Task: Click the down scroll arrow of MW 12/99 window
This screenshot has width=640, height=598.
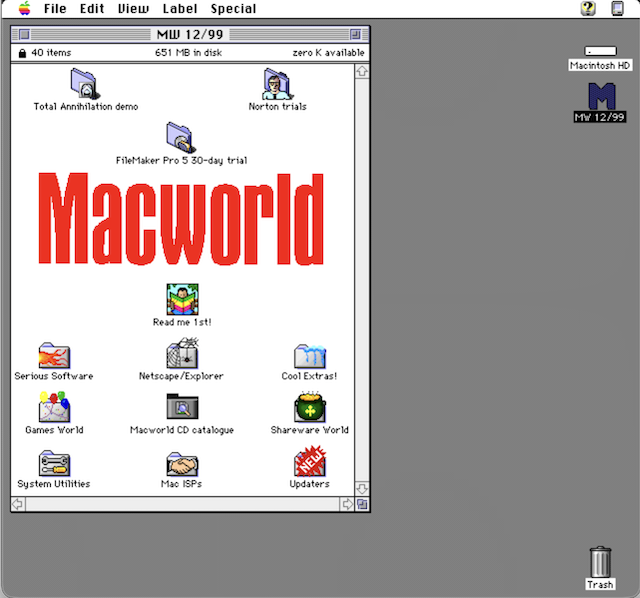Action: (x=362, y=489)
